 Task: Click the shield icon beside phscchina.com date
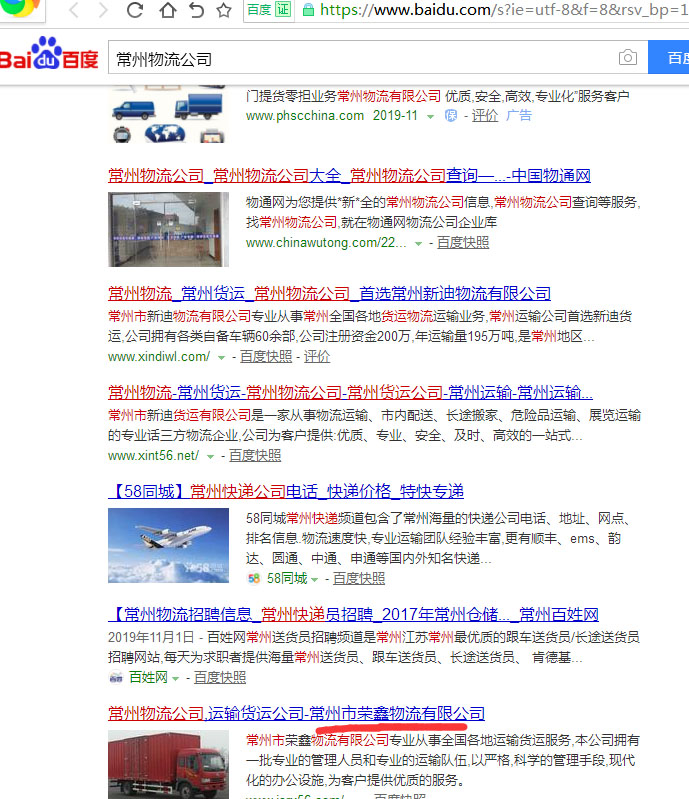[450, 116]
